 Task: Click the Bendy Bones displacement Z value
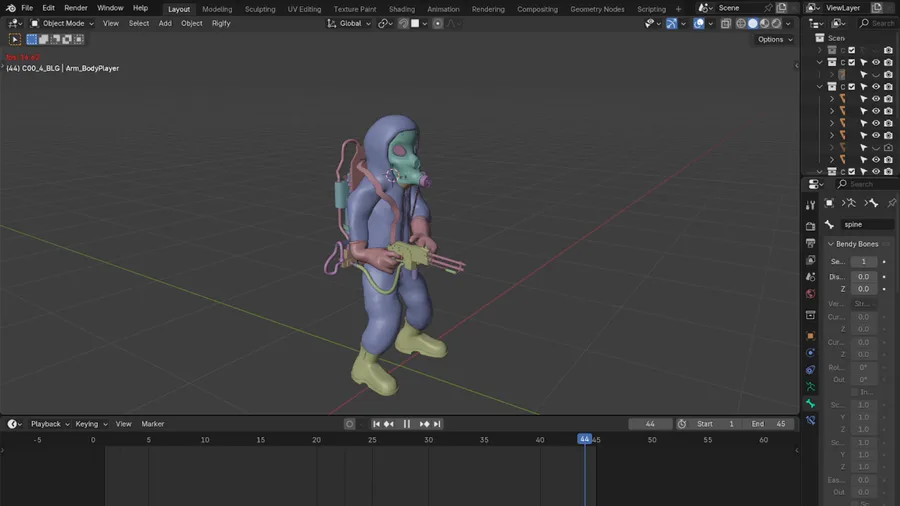(863, 289)
